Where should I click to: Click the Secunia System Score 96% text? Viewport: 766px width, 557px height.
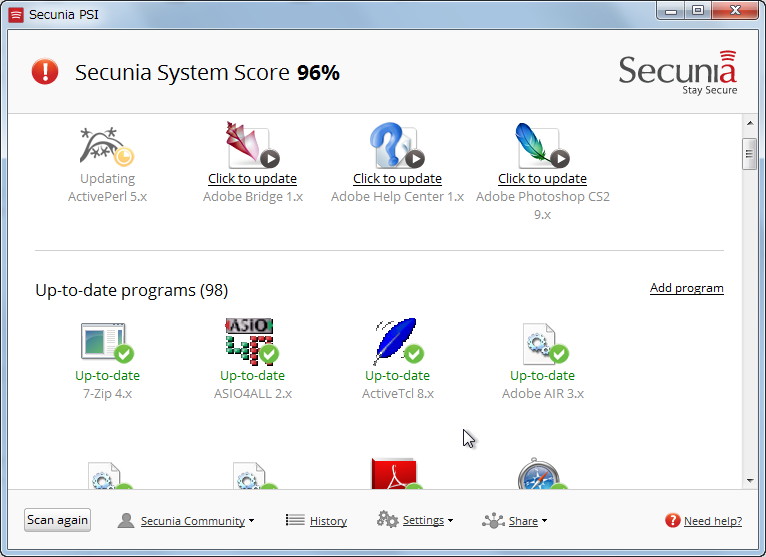point(207,72)
